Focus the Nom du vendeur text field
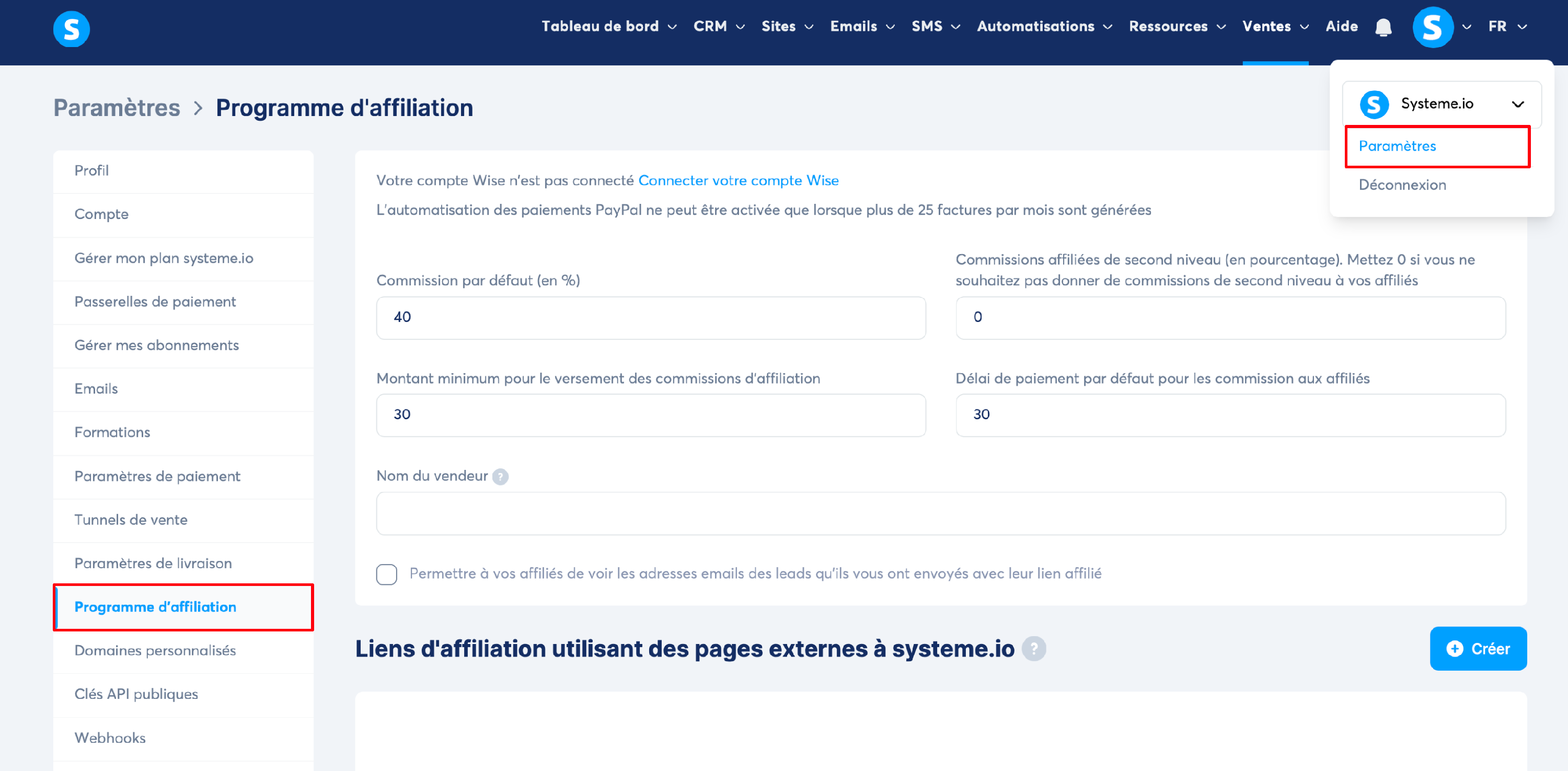Image resolution: width=1568 pixels, height=771 pixels. click(x=940, y=514)
